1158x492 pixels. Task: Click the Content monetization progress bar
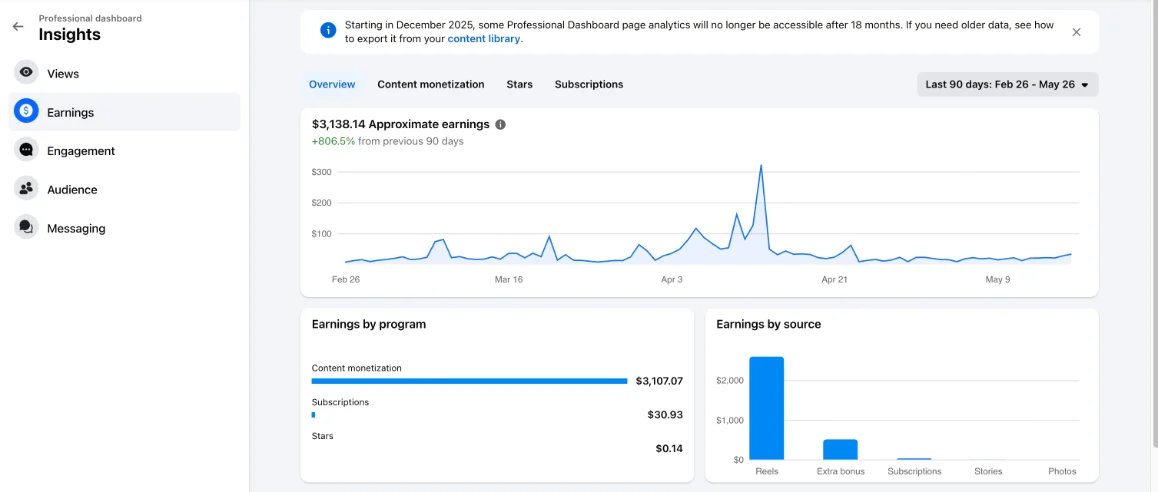pyautogui.click(x=469, y=381)
